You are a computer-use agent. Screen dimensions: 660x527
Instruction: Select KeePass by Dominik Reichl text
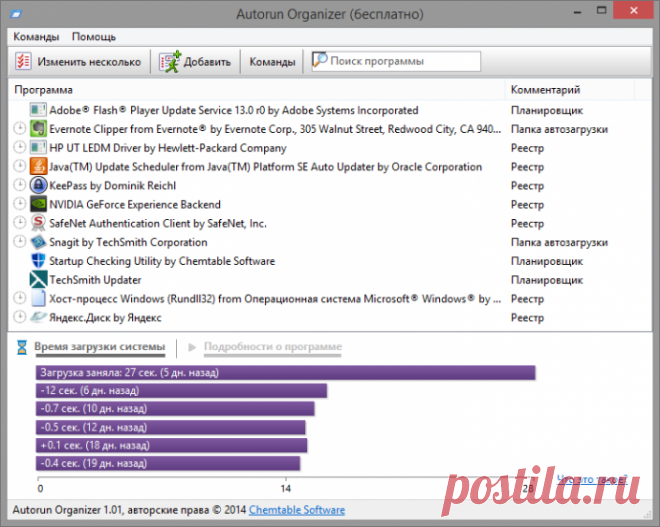coord(112,186)
